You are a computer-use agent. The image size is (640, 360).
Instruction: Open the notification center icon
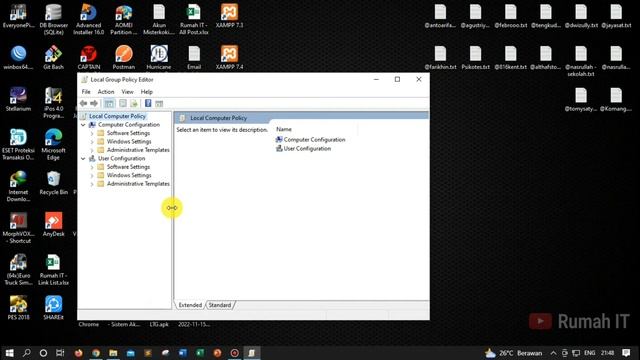coord(627,353)
